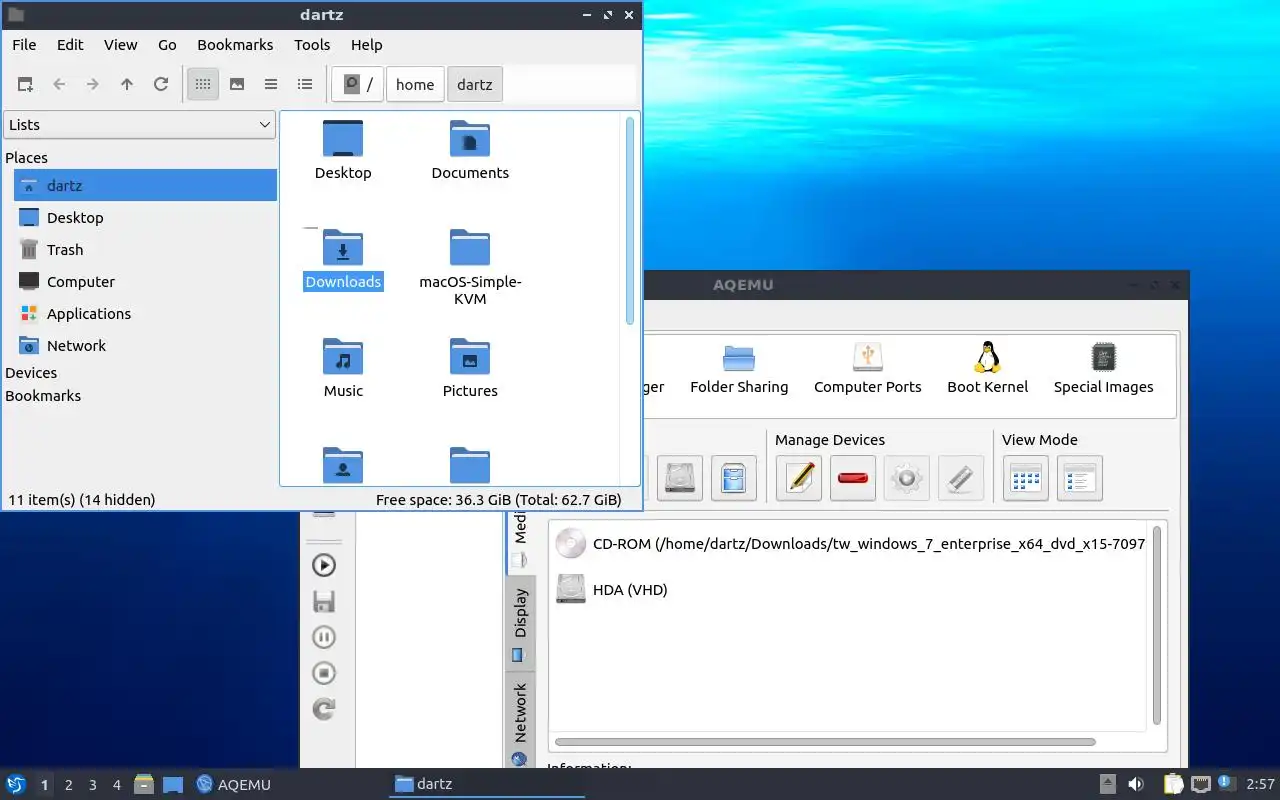The width and height of the screenshot is (1280, 800).
Task: Switch AQEMU to icon view mode
Action: tap(1026, 478)
